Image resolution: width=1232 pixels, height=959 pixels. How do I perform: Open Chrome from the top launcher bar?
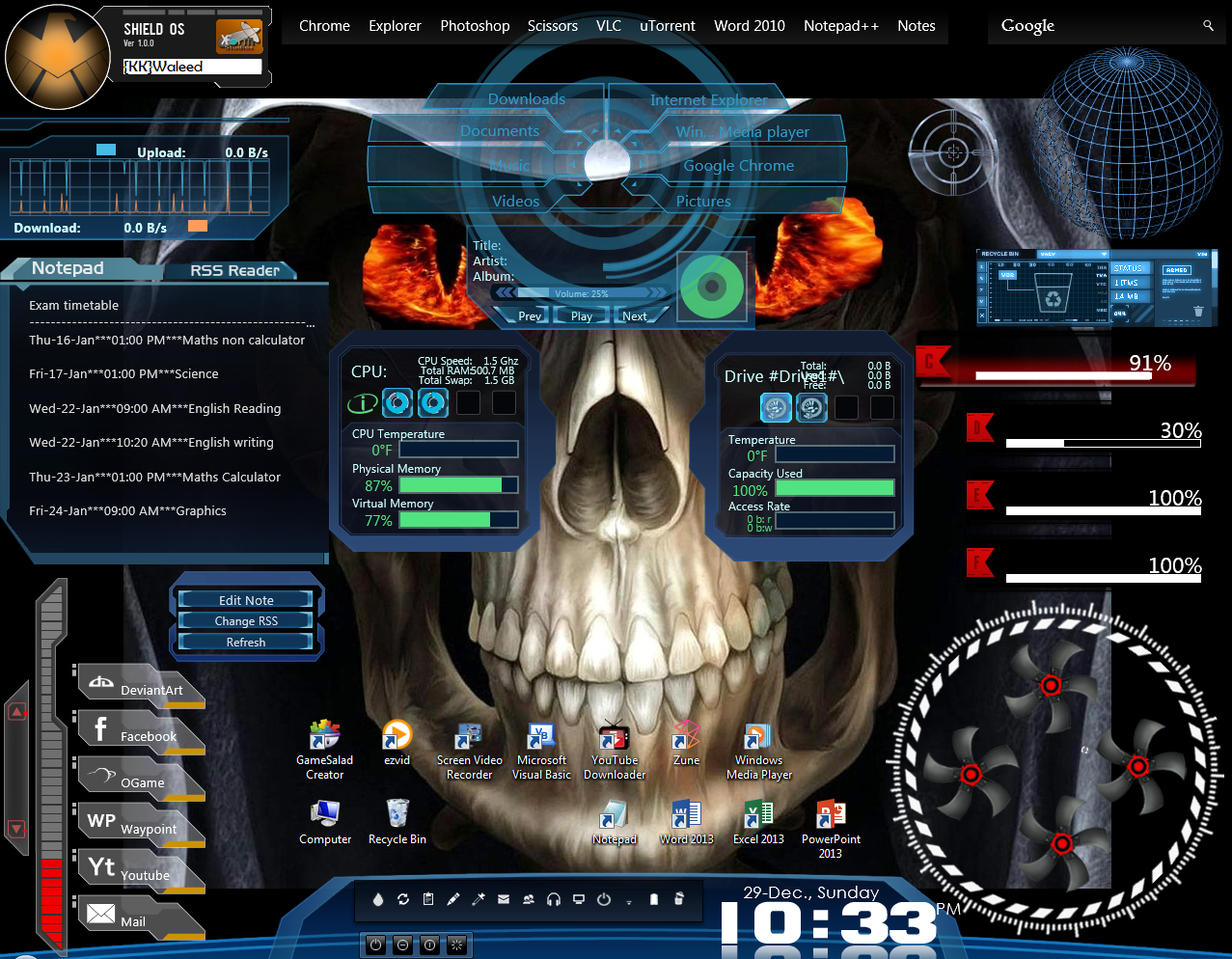click(324, 26)
